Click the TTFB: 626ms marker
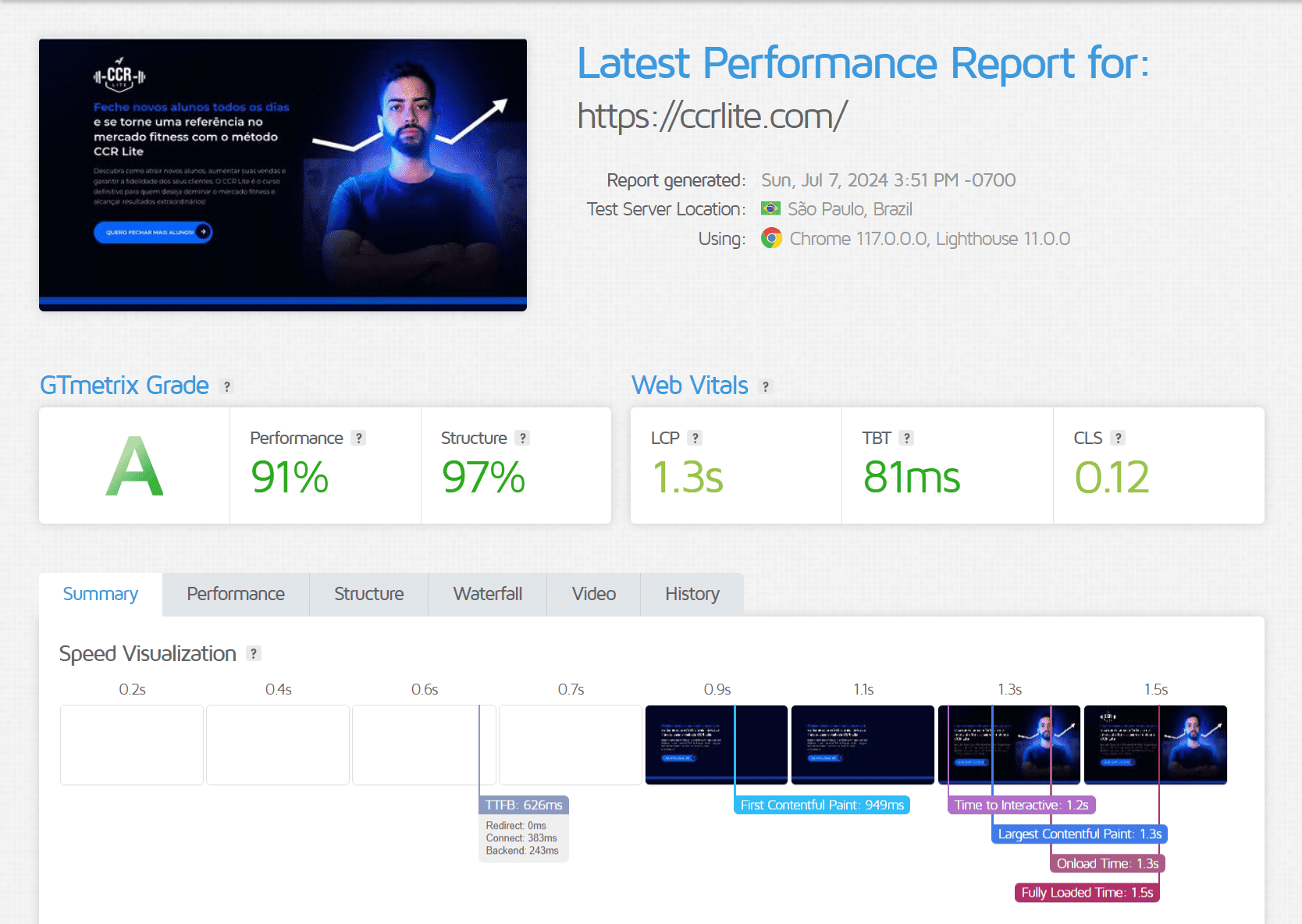 point(524,805)
